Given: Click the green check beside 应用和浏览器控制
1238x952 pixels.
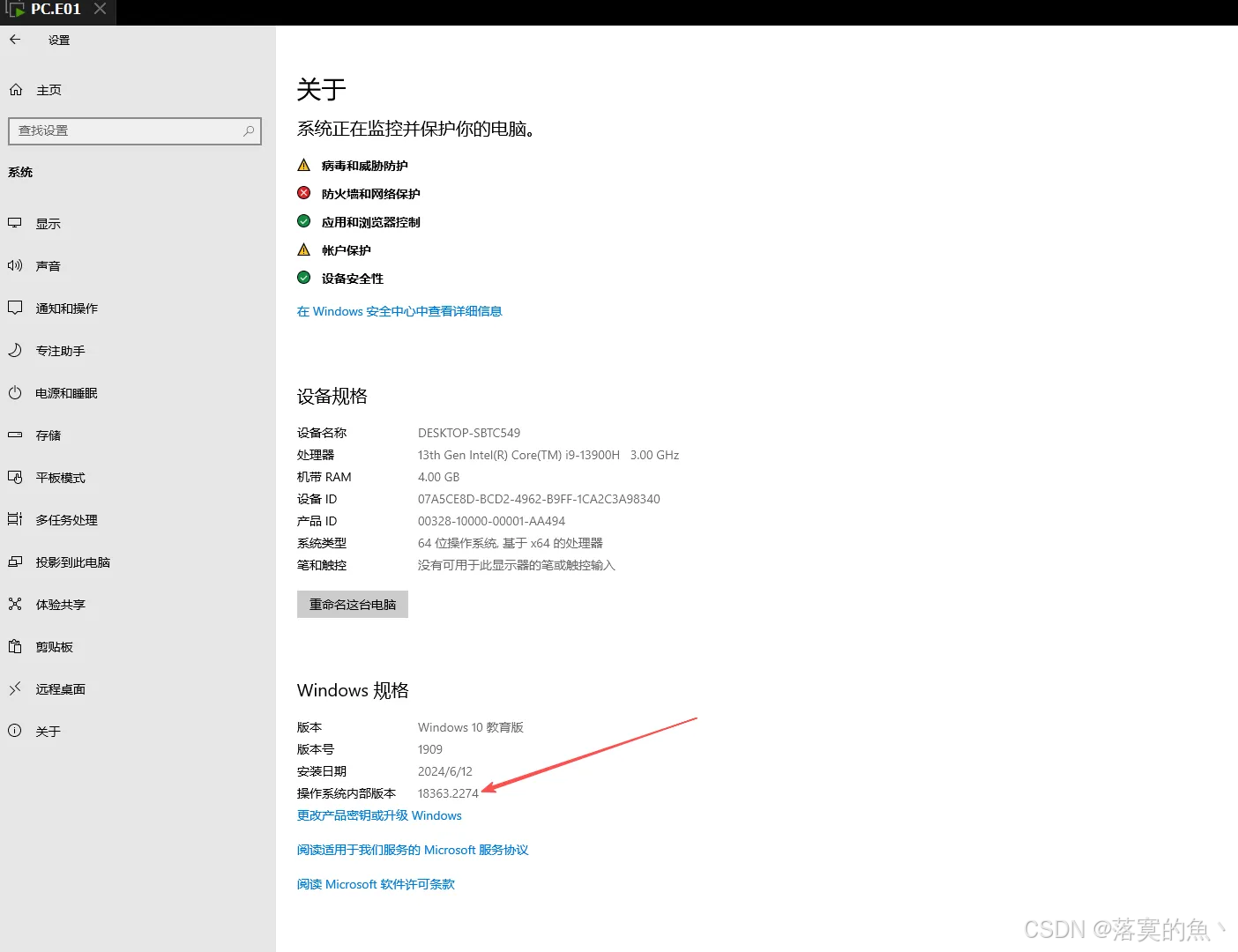Looking at the screenshot, I should 304,221.
